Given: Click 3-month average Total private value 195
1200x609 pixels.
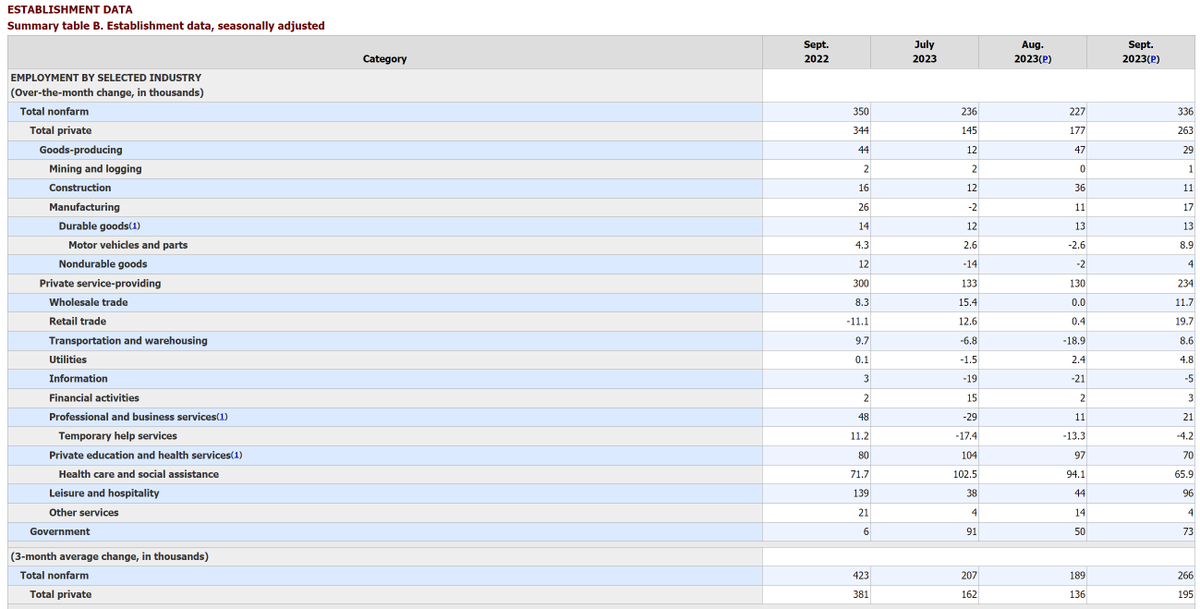Looking at the screenshot, I should coord(1185,594).
